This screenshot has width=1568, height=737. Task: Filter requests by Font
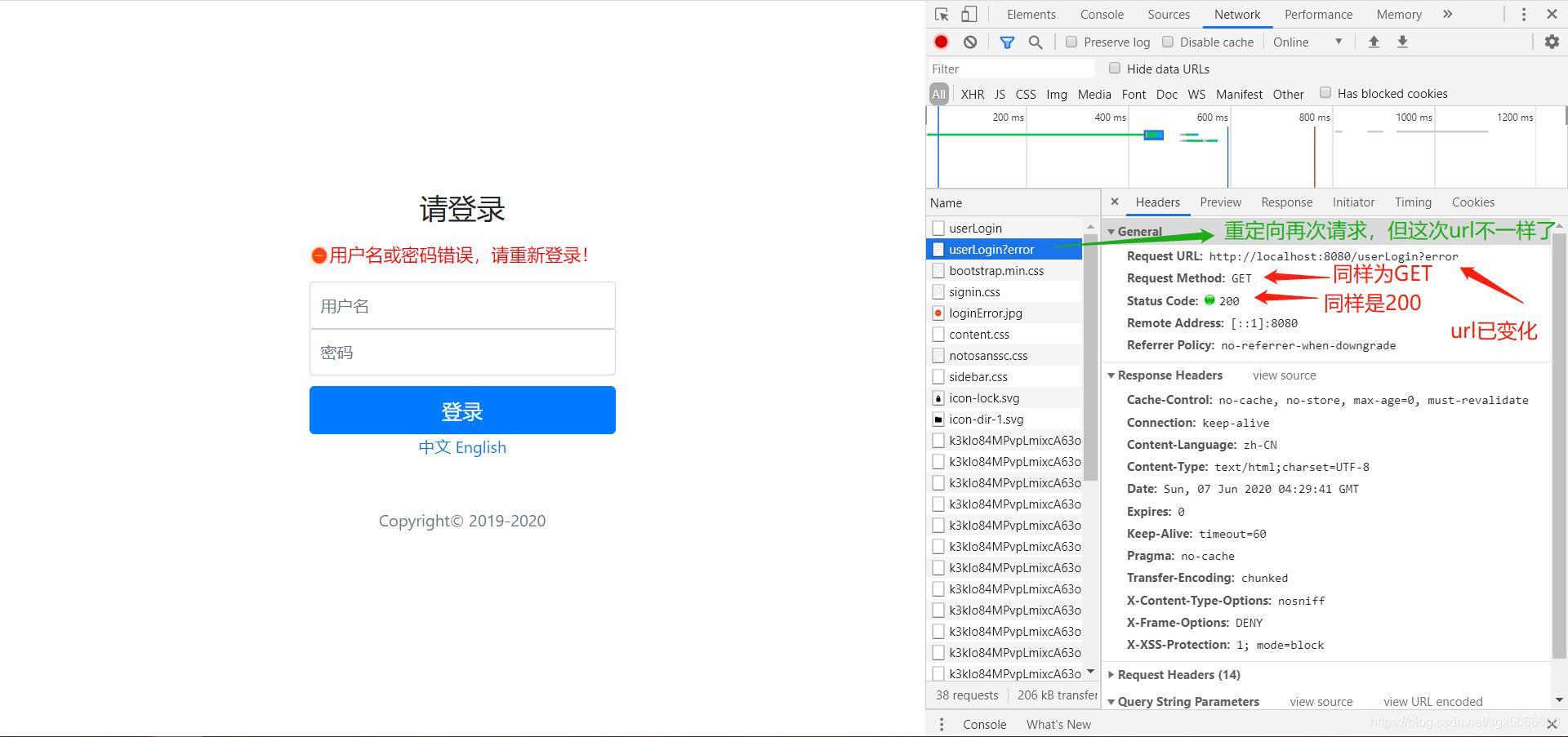(1134, 94)
